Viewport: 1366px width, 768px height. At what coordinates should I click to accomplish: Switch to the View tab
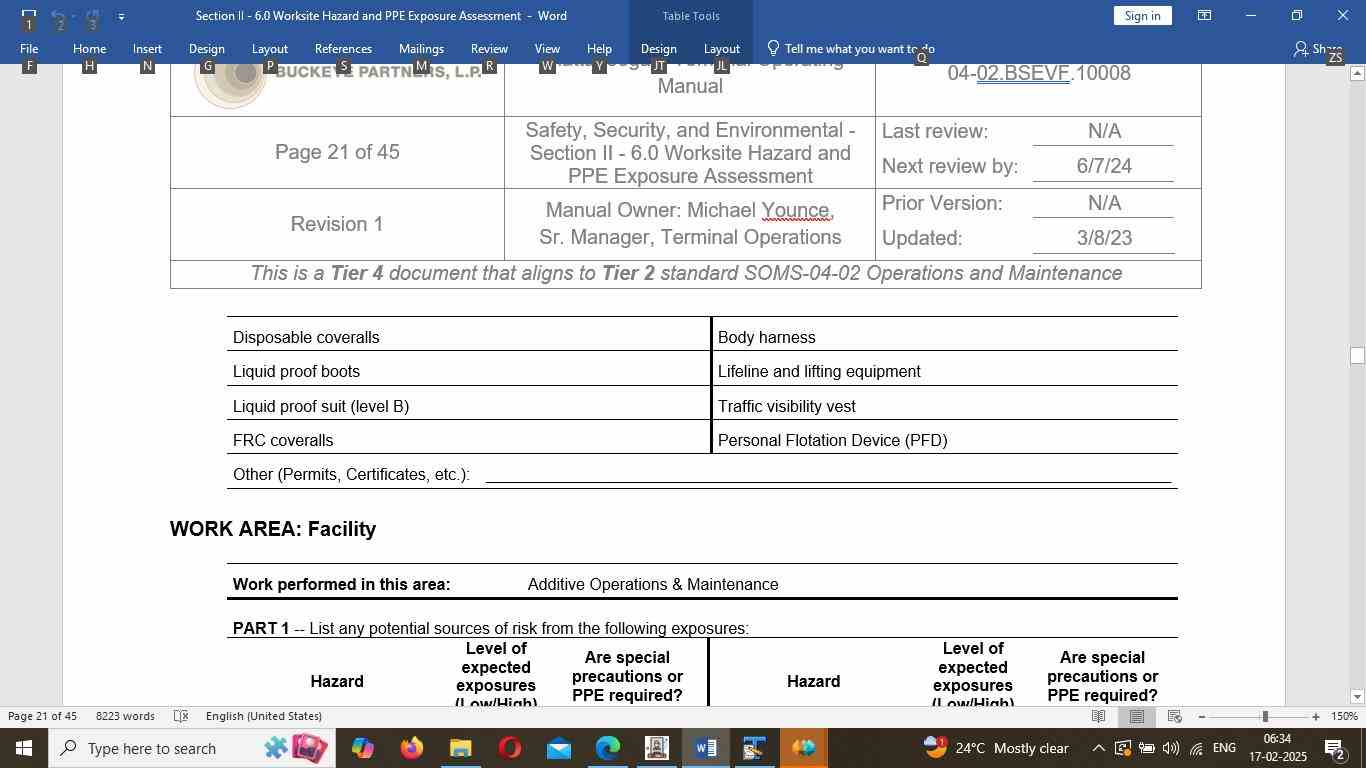pyautogui.click(x=547, y=48)
